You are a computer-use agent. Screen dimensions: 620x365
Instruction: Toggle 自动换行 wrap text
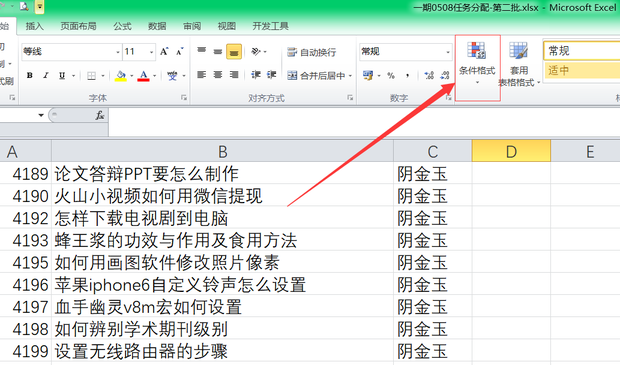312,52
